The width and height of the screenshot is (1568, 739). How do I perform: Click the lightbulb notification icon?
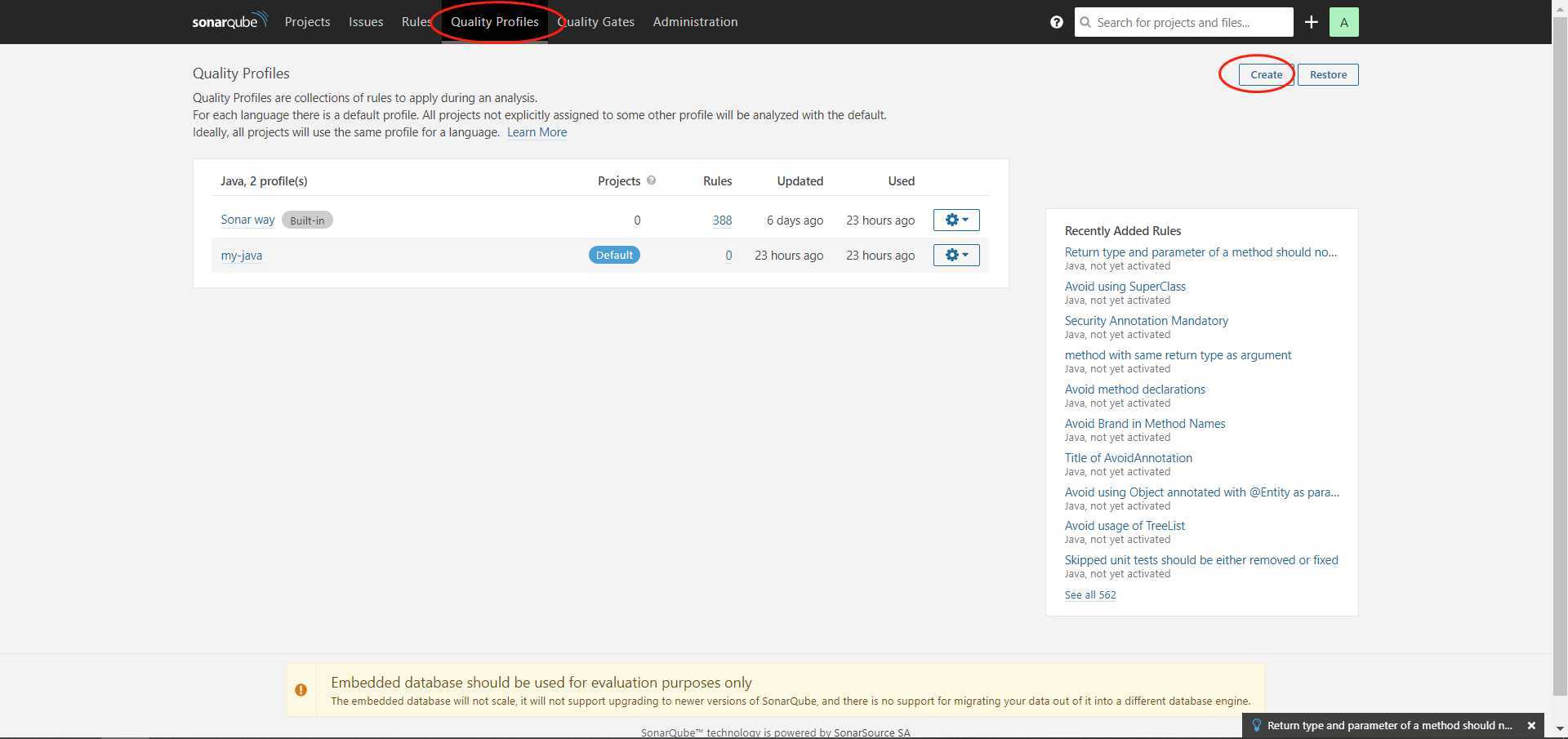(1256, 725)
